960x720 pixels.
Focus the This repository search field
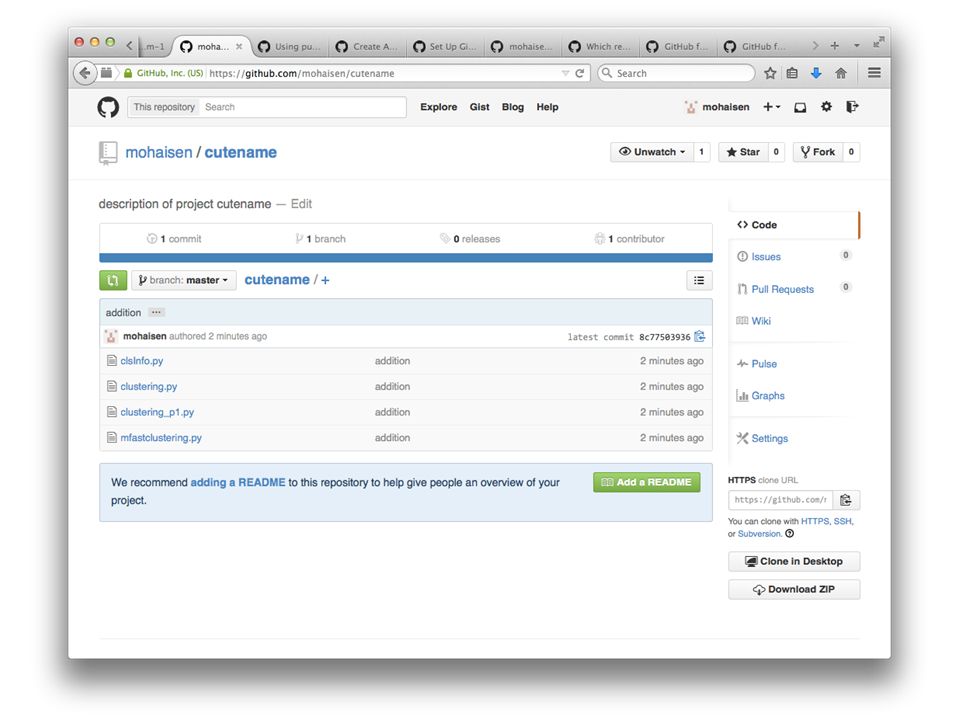(x=302, y=107)
